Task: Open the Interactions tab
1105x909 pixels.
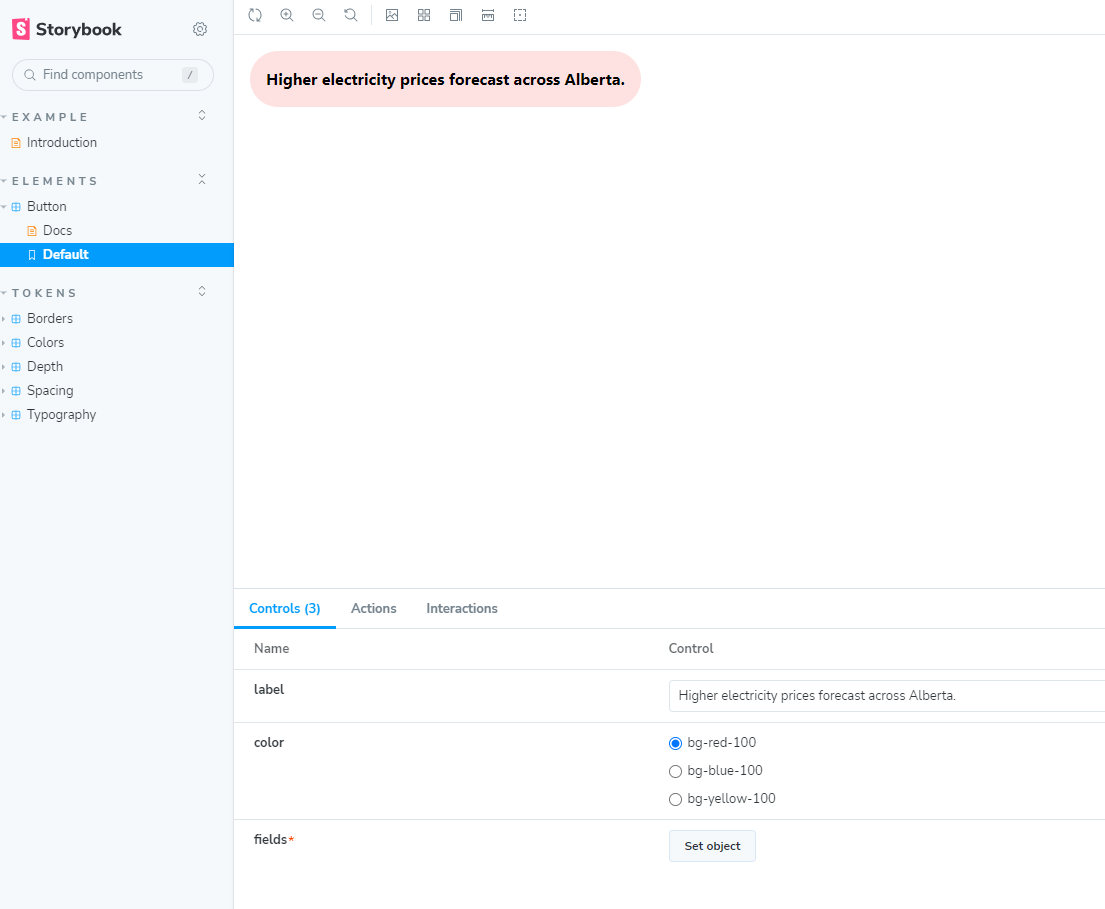Action: [x=462, y=608]
